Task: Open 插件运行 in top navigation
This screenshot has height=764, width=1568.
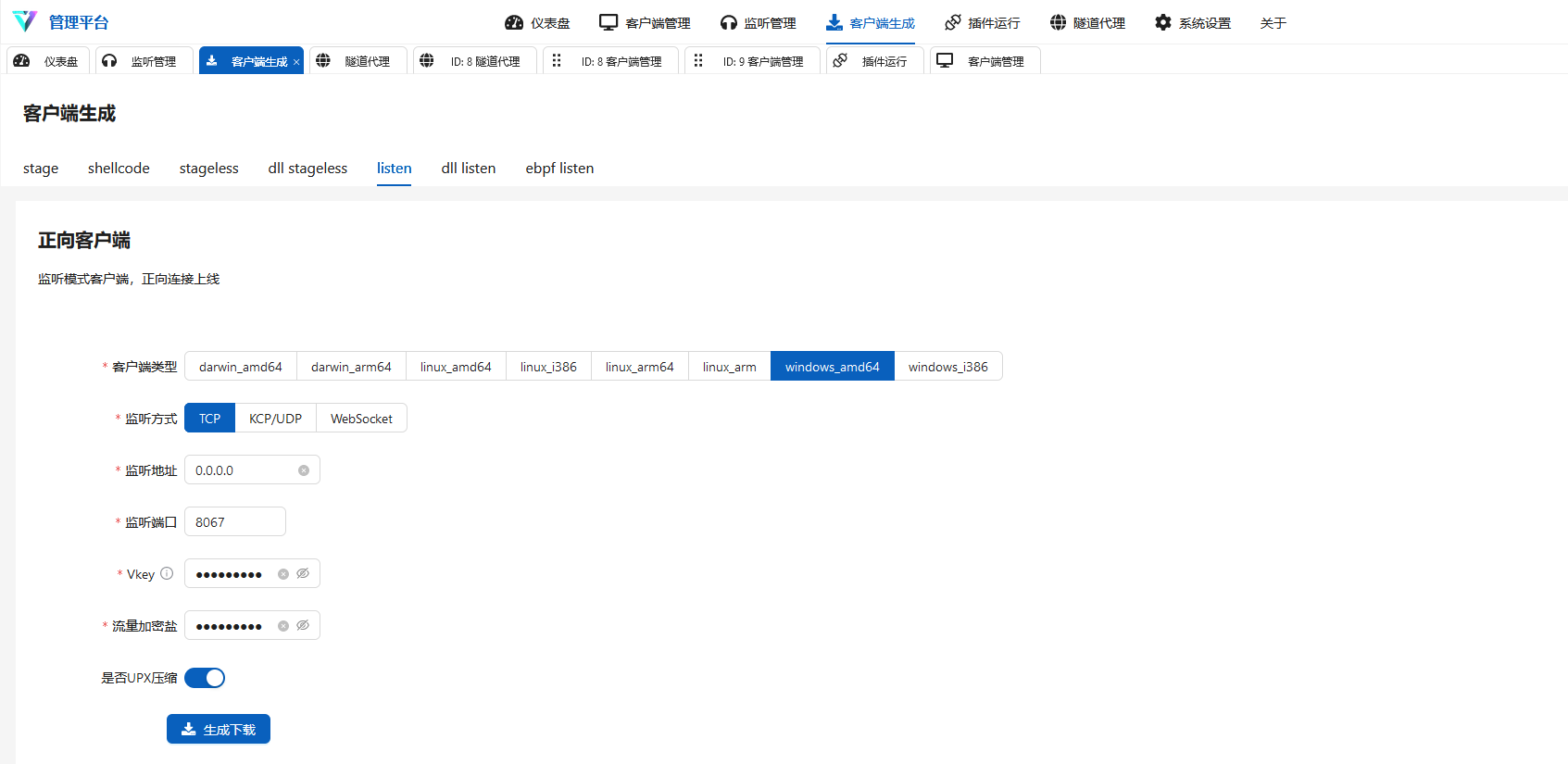Action: [x=982, y=22]
